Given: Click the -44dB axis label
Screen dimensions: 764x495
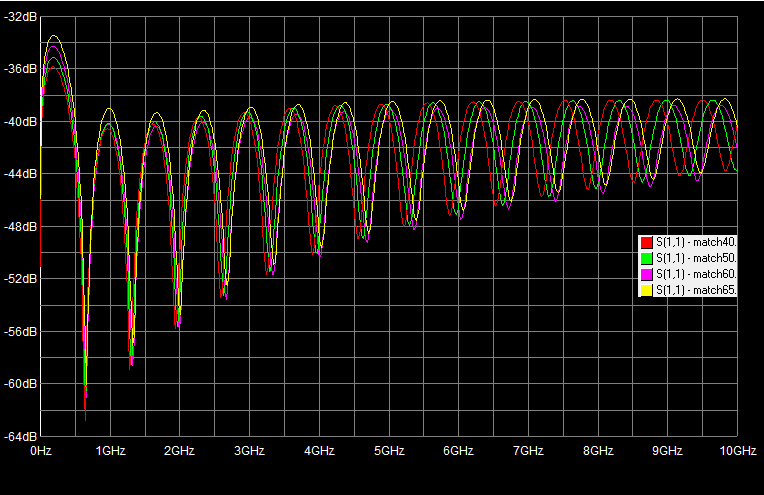Looking at the screenshot, I should (x=20, y=173).
